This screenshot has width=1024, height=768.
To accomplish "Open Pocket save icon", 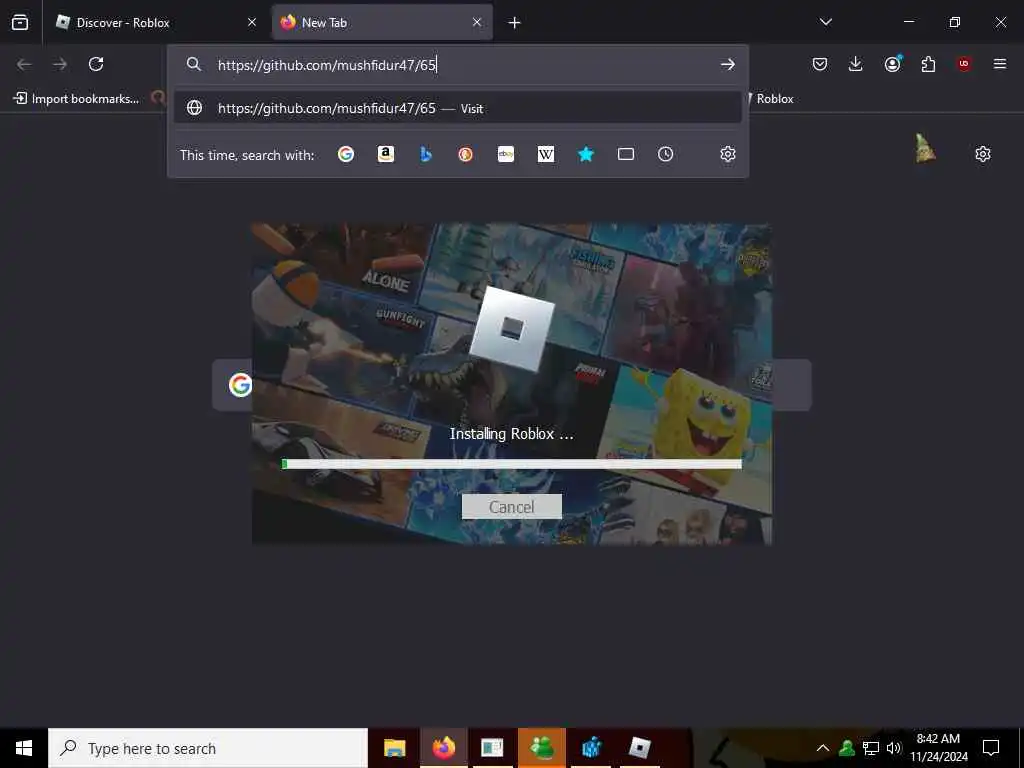I will pyautogui.click(x=820, y=64).
